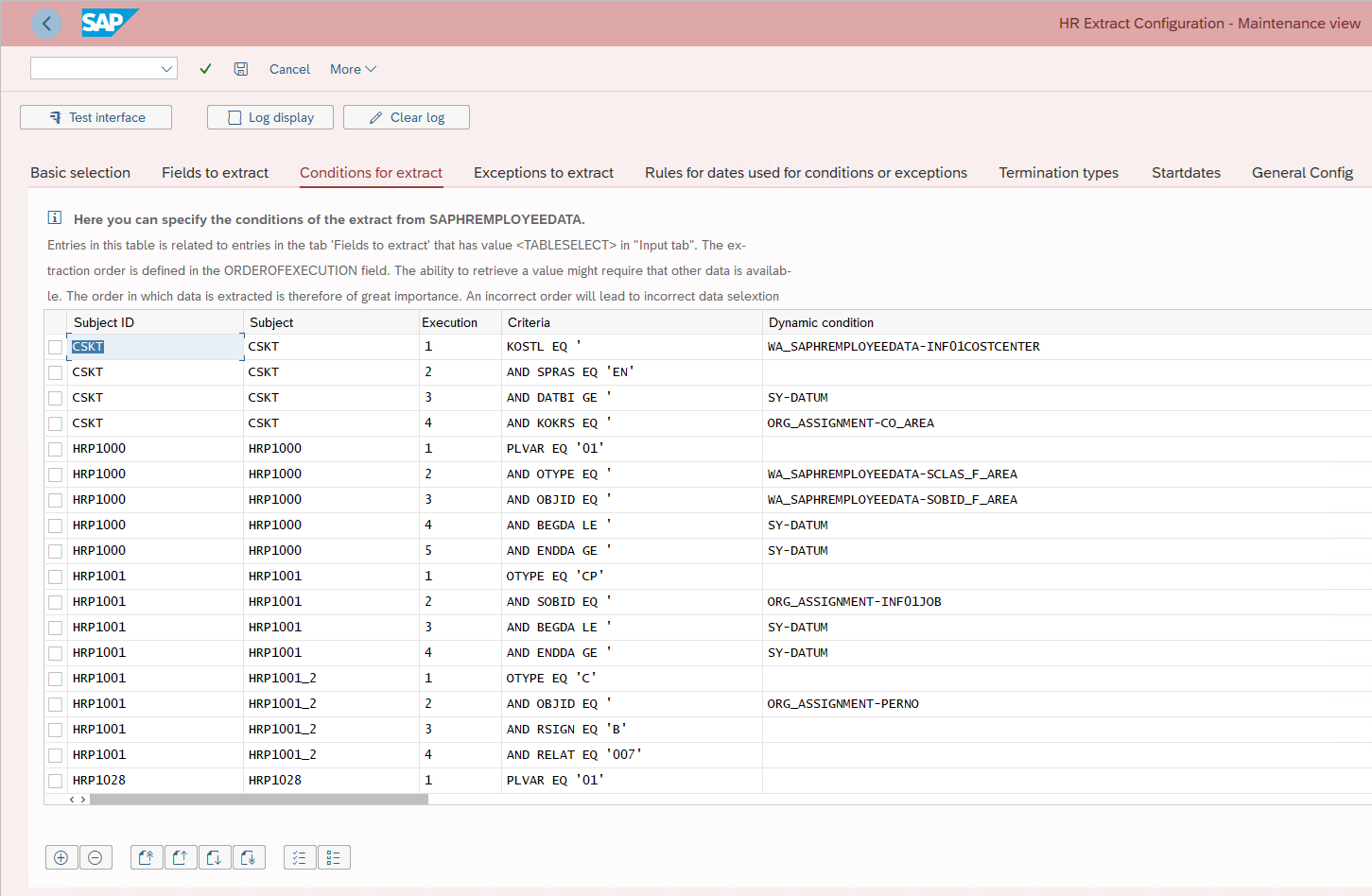Screen dimensions: 1372x896
Task: Click WA_SAPHREMPLOYEEDATA-INF01COSTCENTER condition cell
Action: (x=1067, y=347)
